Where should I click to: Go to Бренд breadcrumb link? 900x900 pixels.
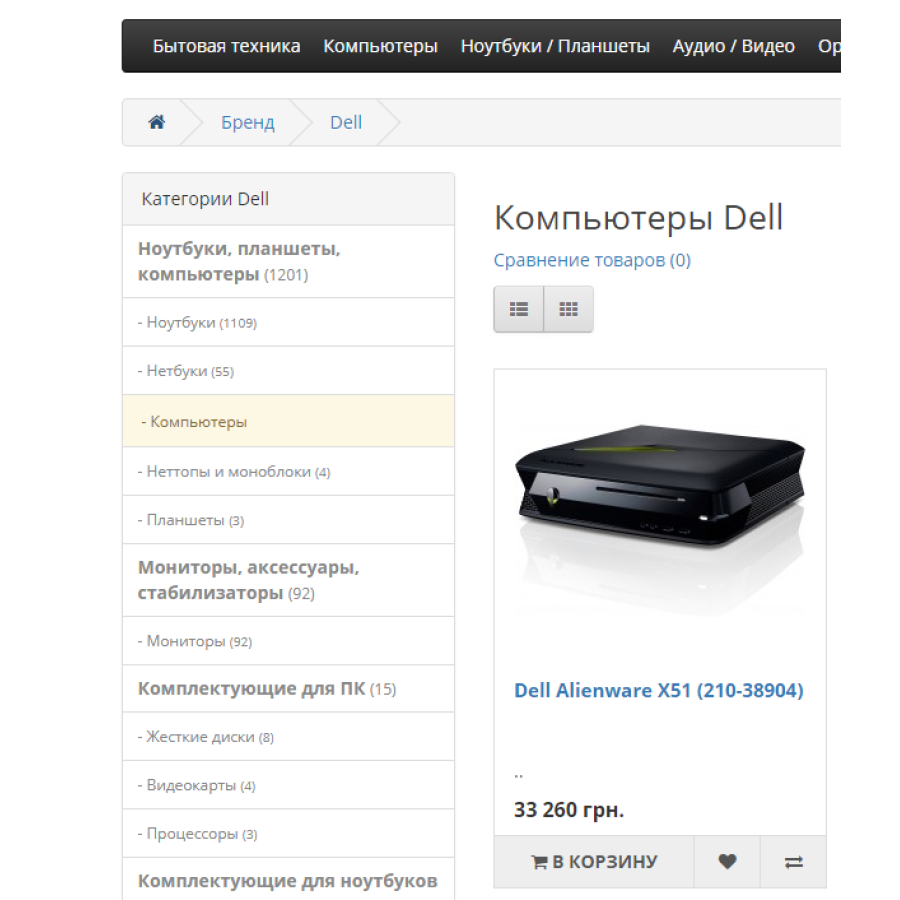tap(248, 122)
